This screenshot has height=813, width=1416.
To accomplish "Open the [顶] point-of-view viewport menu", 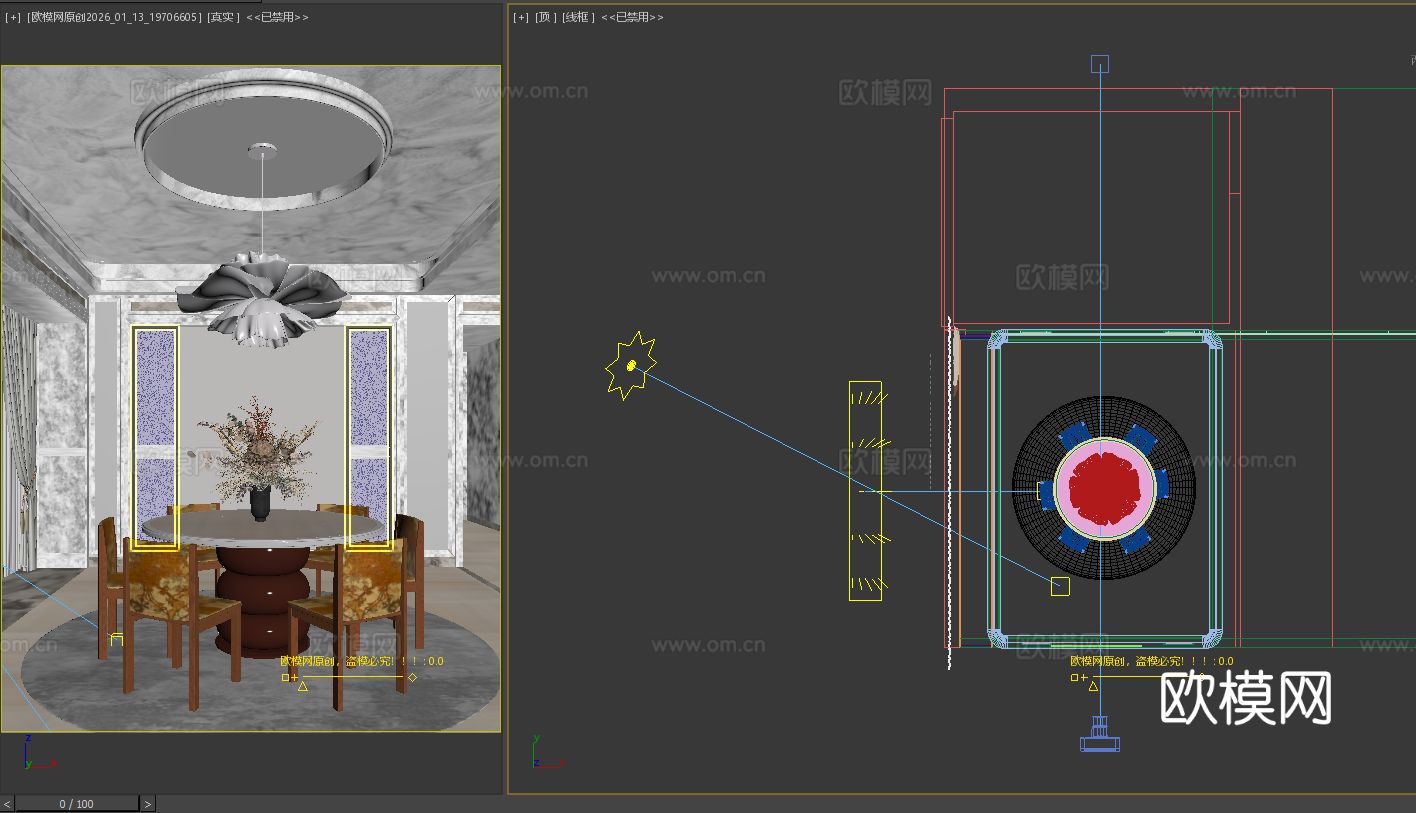I will click(546, 17).
